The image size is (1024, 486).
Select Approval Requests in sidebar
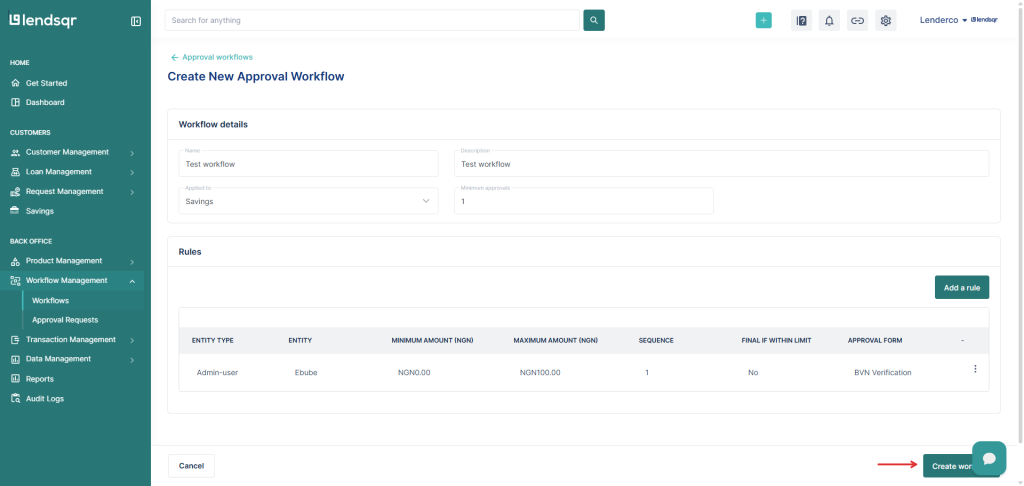tap(65, 320)
